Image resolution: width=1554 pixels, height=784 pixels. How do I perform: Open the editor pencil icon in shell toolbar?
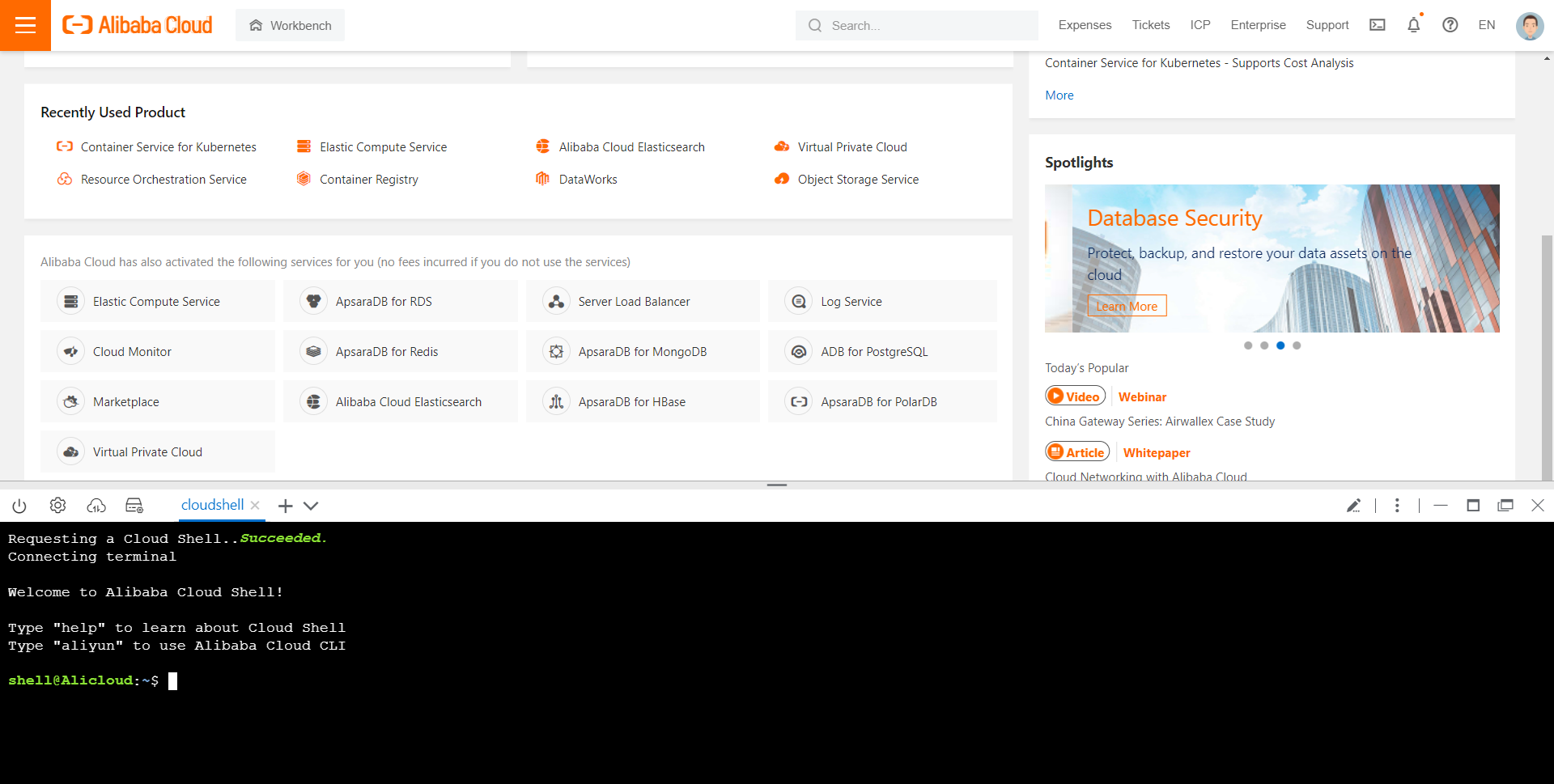click(1353, 506)
